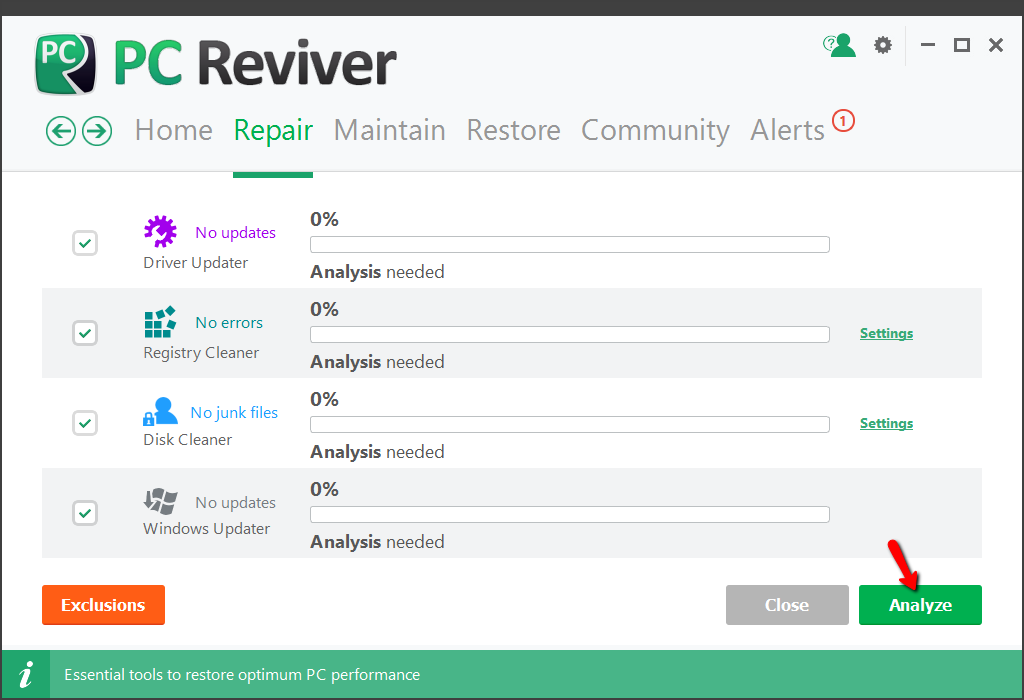Open the orange Exclusions button
1024x700 pixels.
(103, 605)
